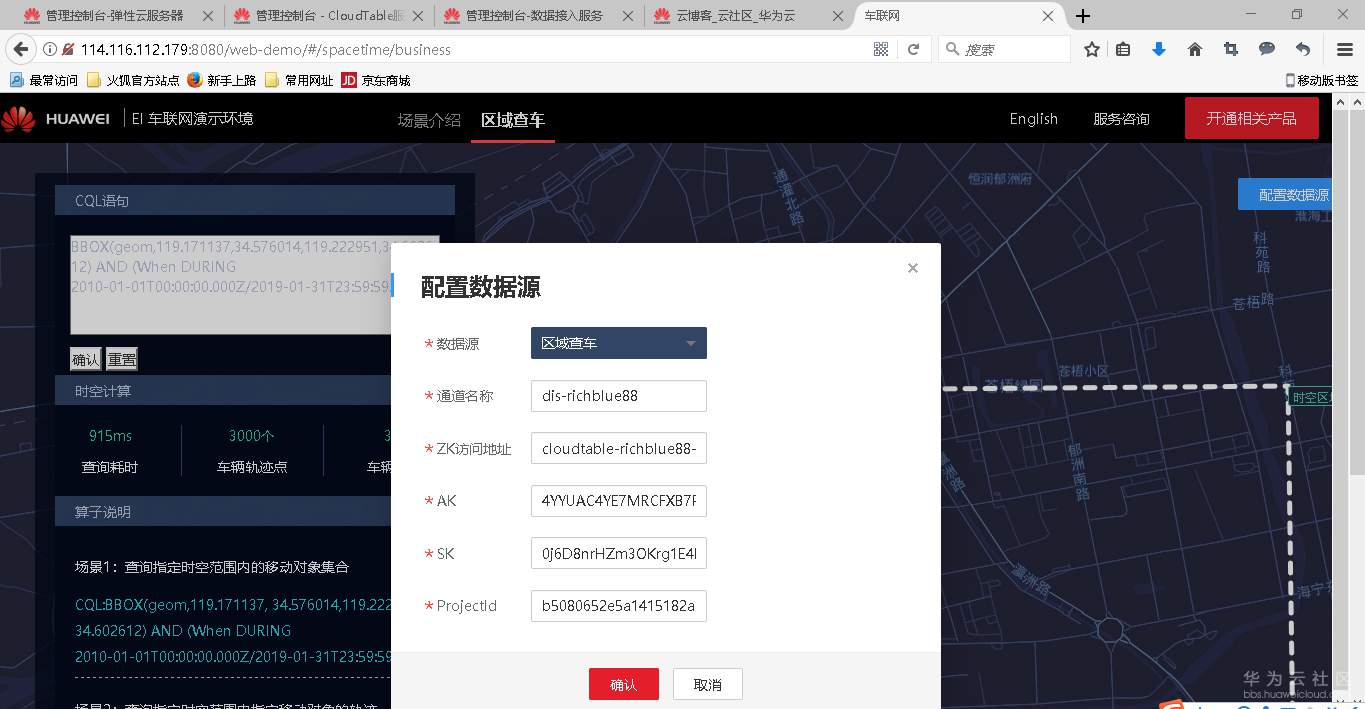
Task: Confirm the dialog with 确认 button
Action: click(x=623, y=684)
